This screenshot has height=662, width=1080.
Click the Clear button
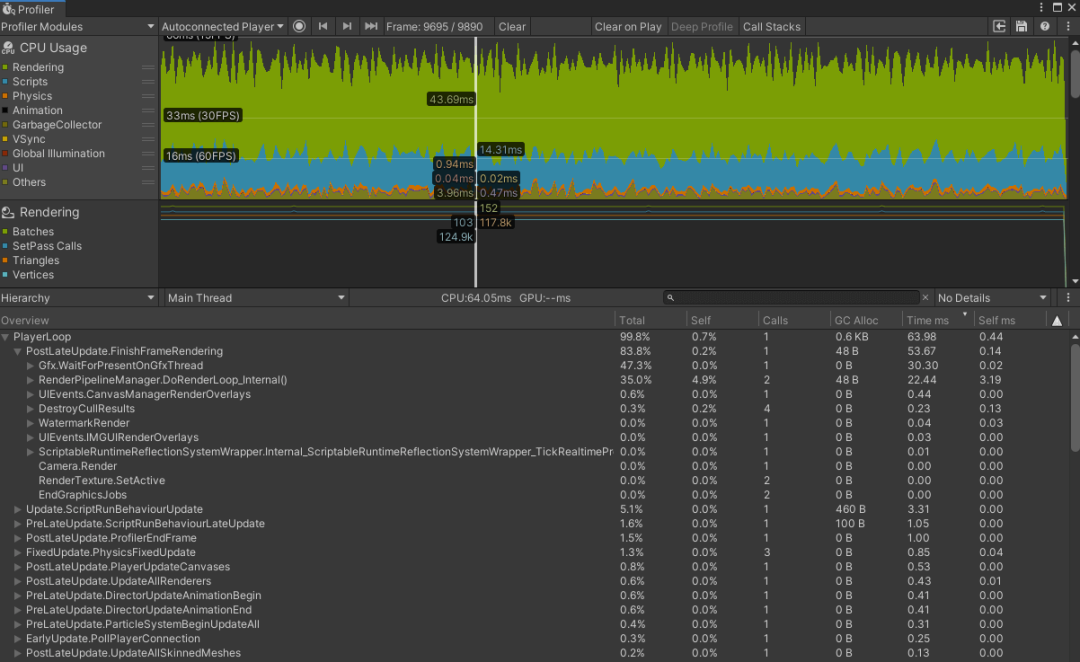[x=512, y=26]
